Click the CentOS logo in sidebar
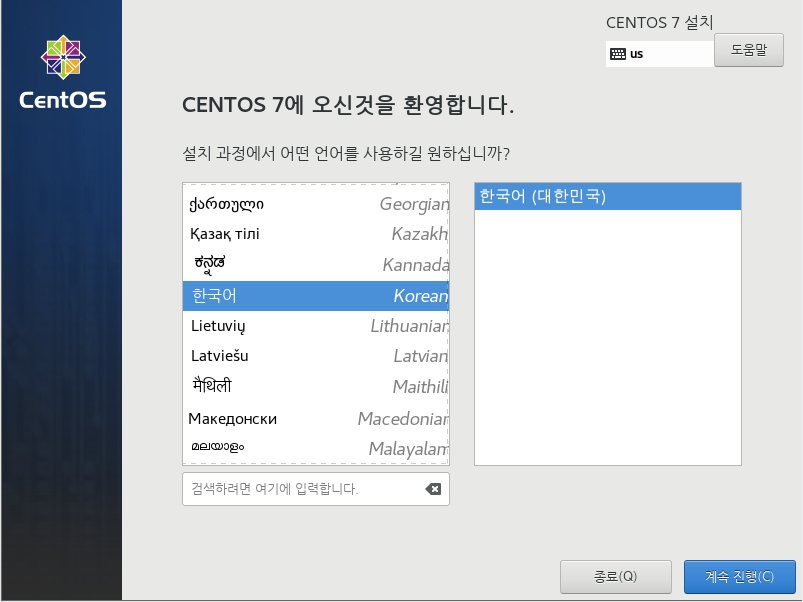803x602 pixels. tap(63, 72)
